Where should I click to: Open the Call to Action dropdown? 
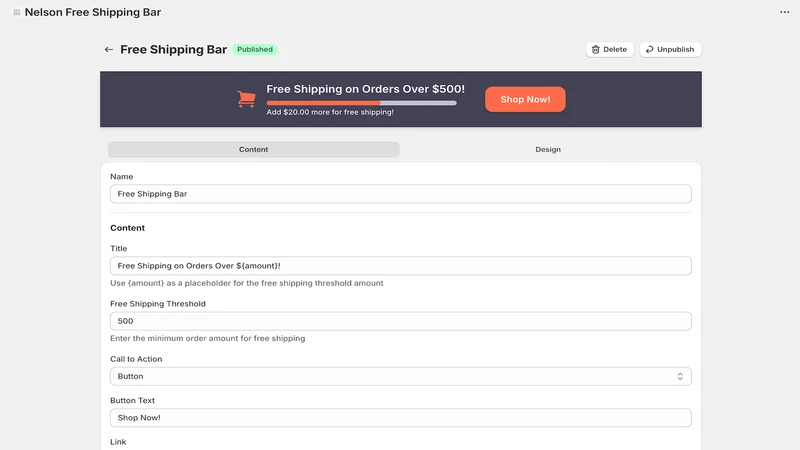401,376
